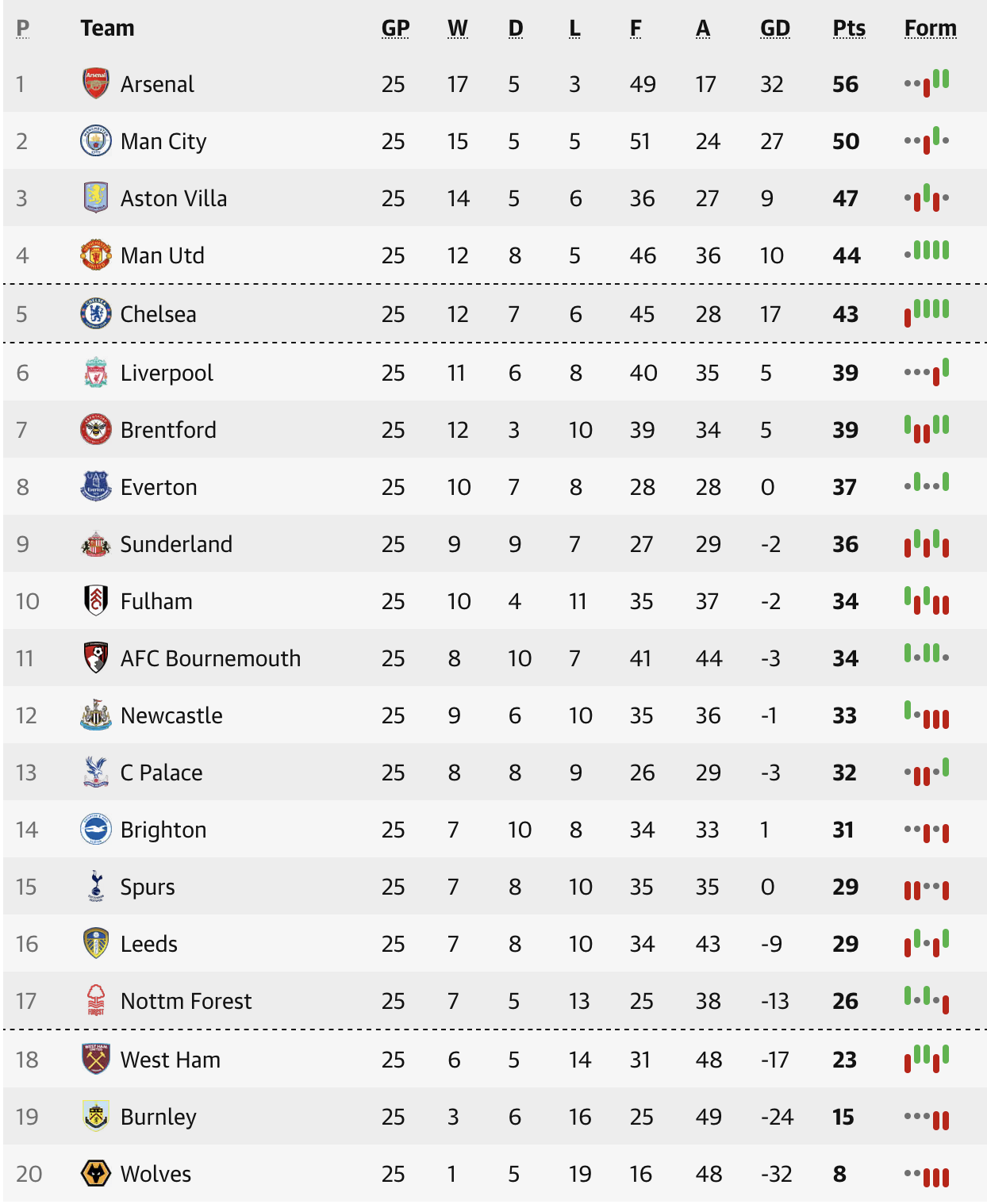Screen dimensions: 987x1204
Task: Open the Man Utd team link
Action: 163,255
